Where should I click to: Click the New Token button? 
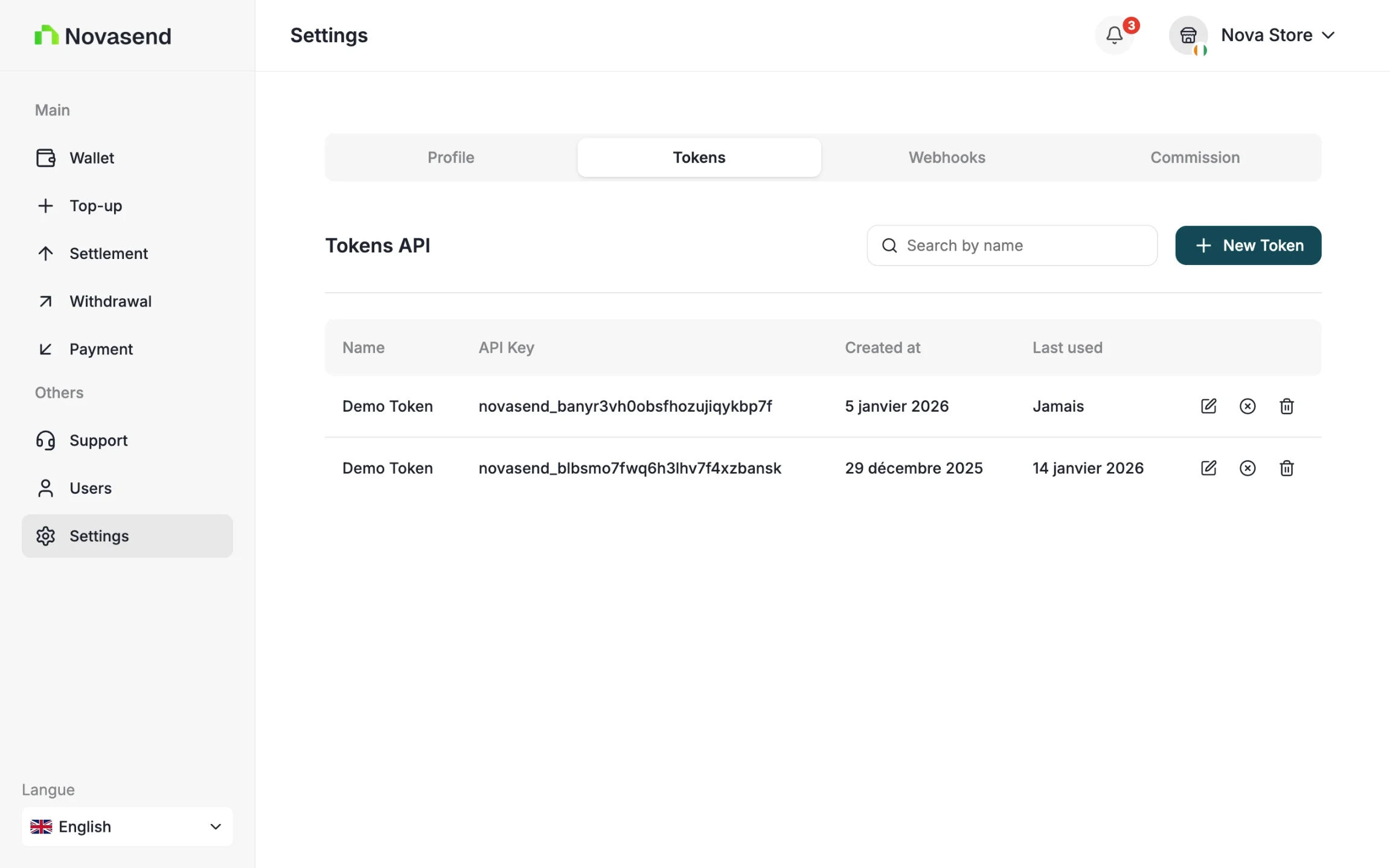(1248, 246)
